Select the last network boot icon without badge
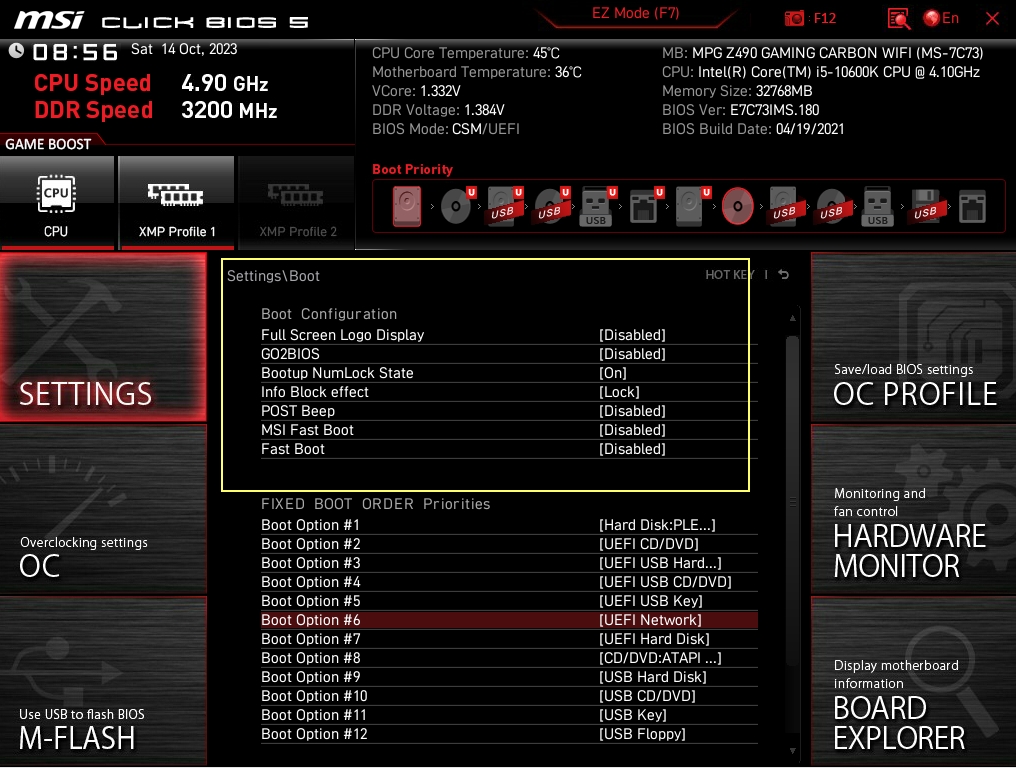 [x=973, y=207]
